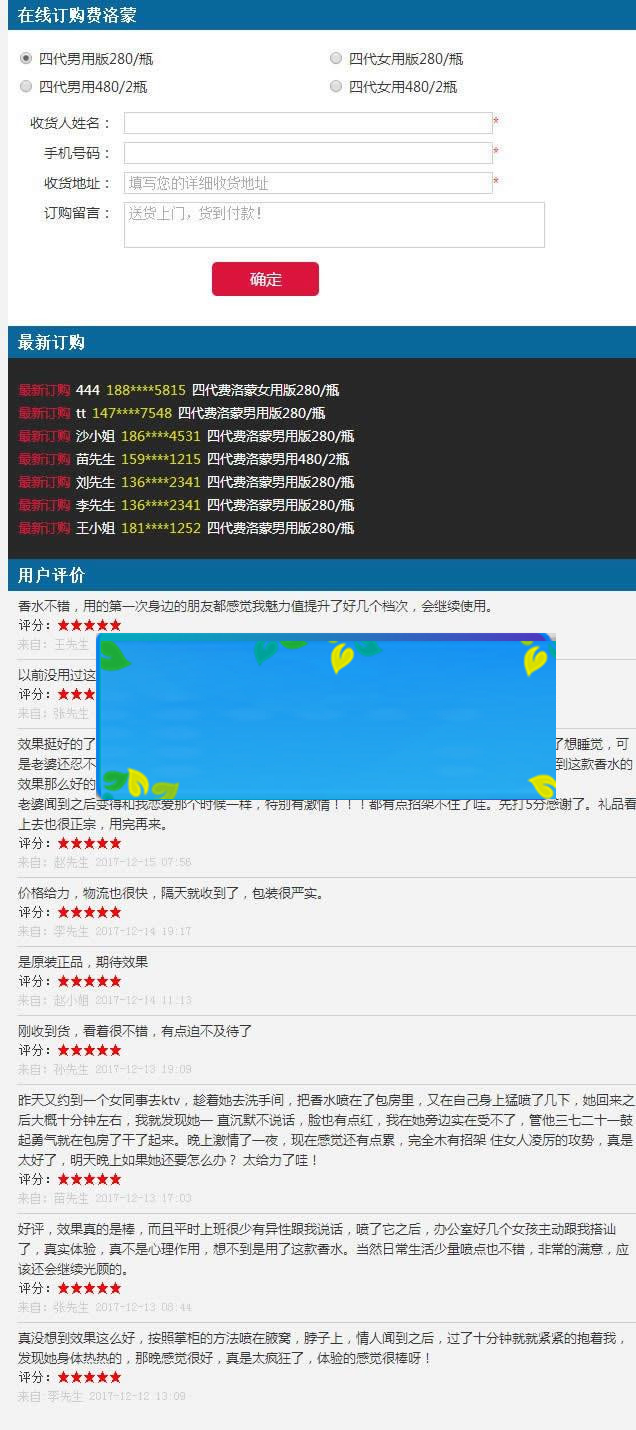Click the star rating on 是原装正品 review
The width and height of the screenshot is (636, 1430).
click(89, 981)
